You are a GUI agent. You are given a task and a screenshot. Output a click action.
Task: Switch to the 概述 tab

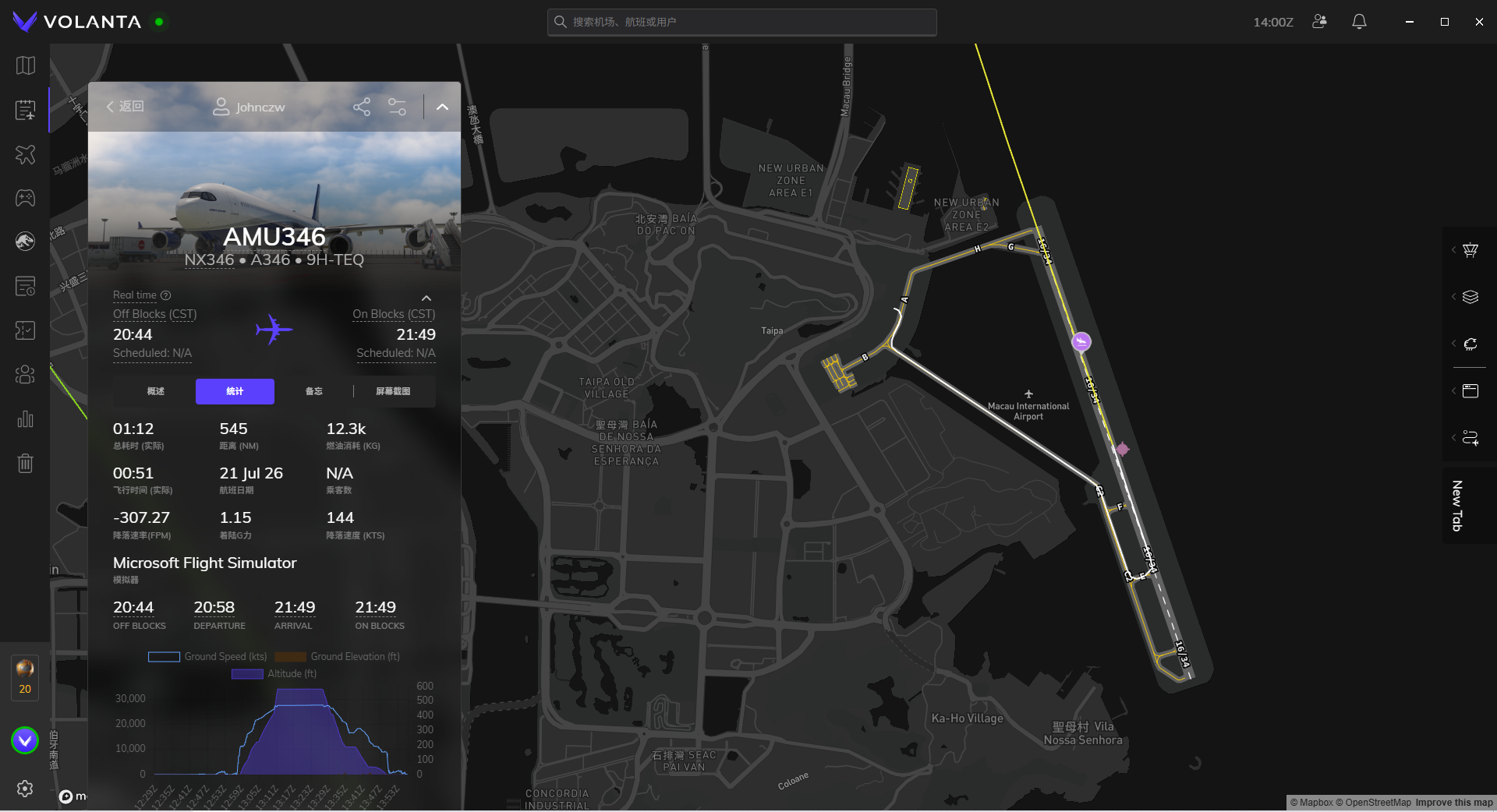click(156, 391)
